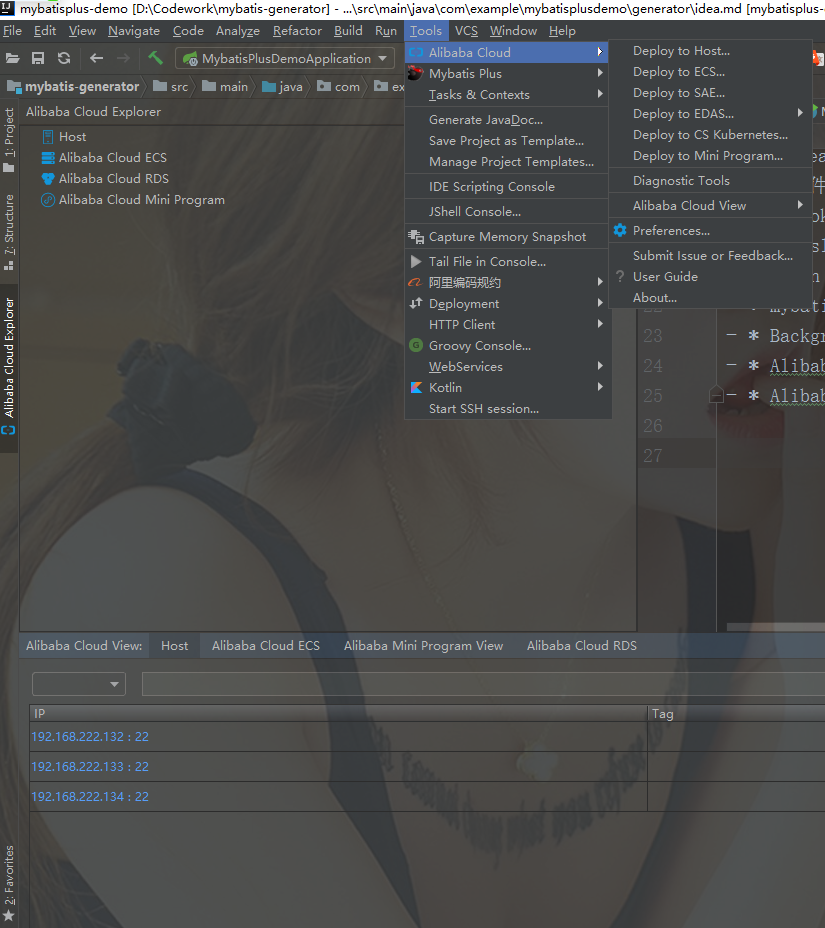Expand Deploy to EDAS... submenu
This screenshot has width=825, height=928.
pos(710,114)
